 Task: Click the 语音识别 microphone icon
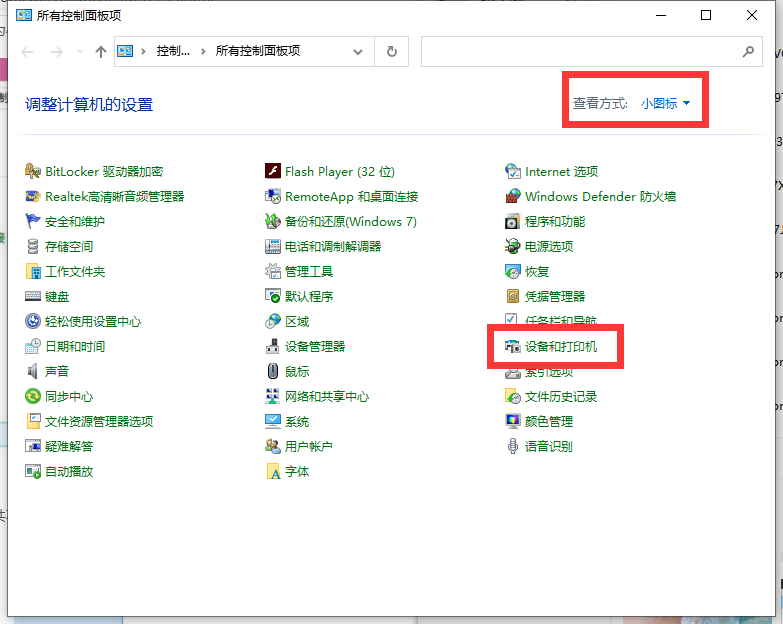(513, 446)
